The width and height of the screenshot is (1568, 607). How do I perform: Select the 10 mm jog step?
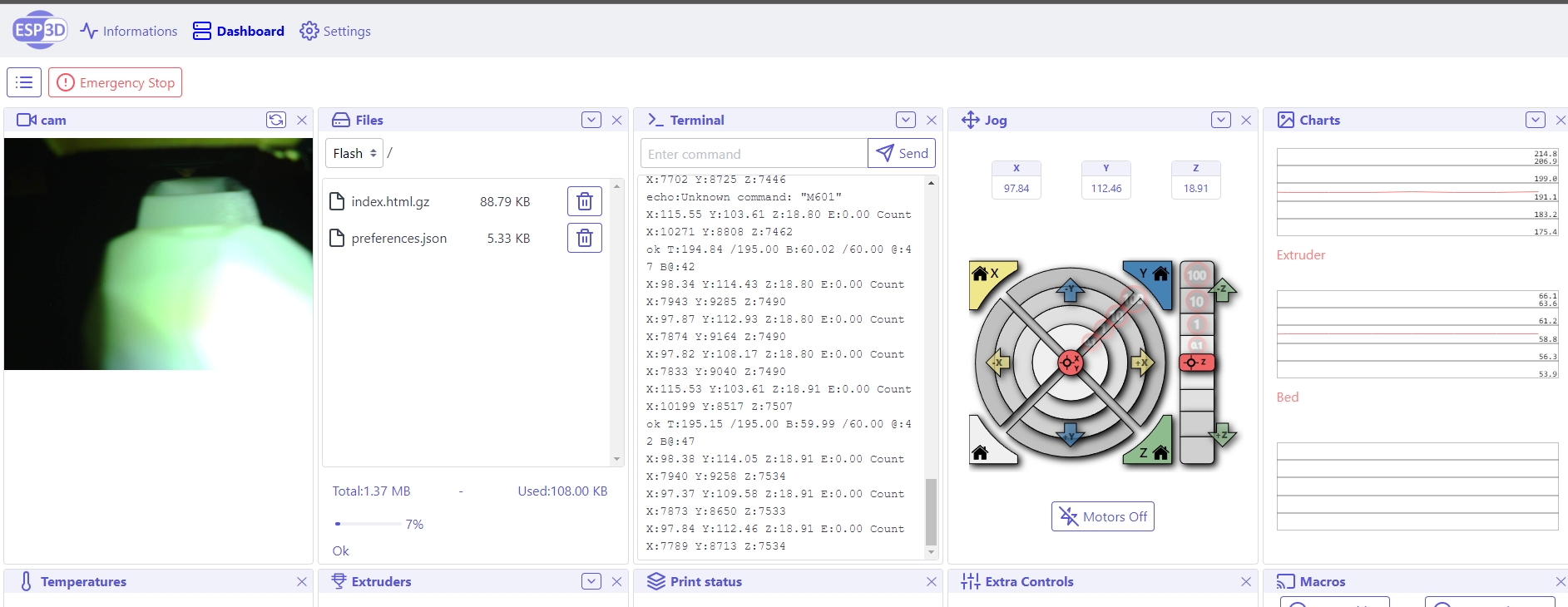[1196, 301]
